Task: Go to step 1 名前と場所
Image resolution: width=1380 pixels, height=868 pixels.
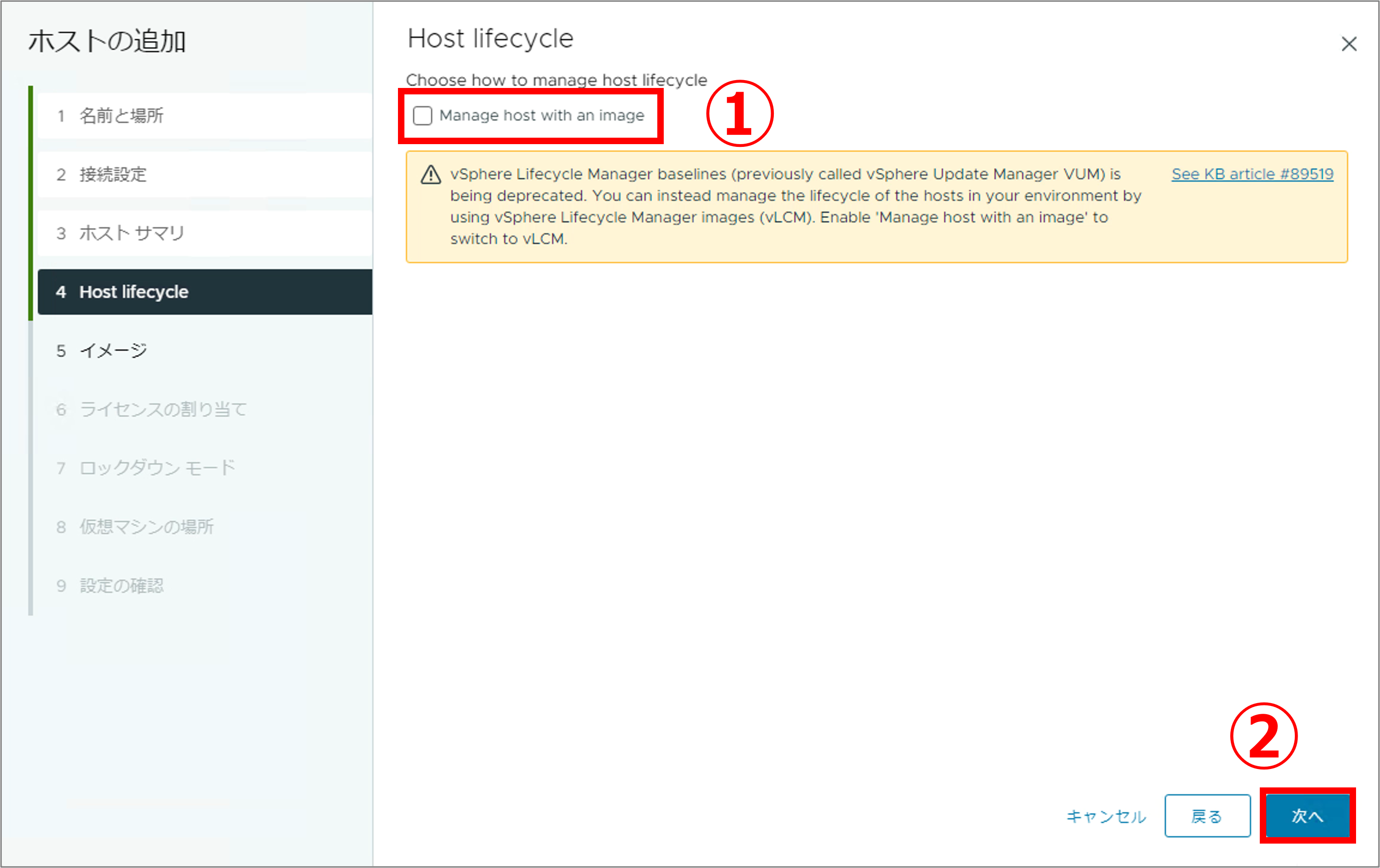Action: click(x=121, y=116)
